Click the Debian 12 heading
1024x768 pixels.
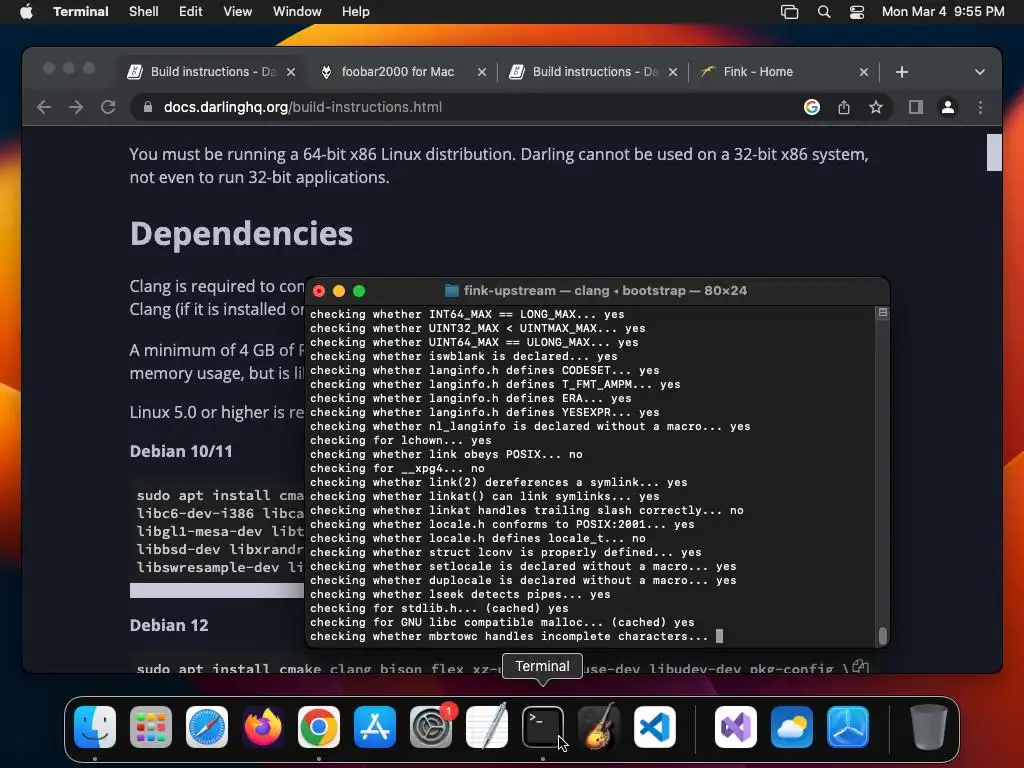pos(169,625)
